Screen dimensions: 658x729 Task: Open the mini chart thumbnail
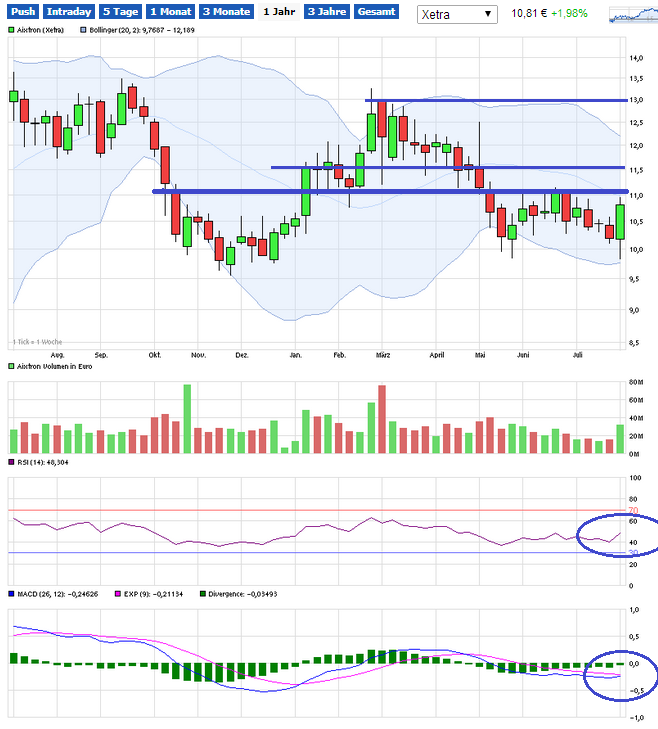tap(633, 15)
